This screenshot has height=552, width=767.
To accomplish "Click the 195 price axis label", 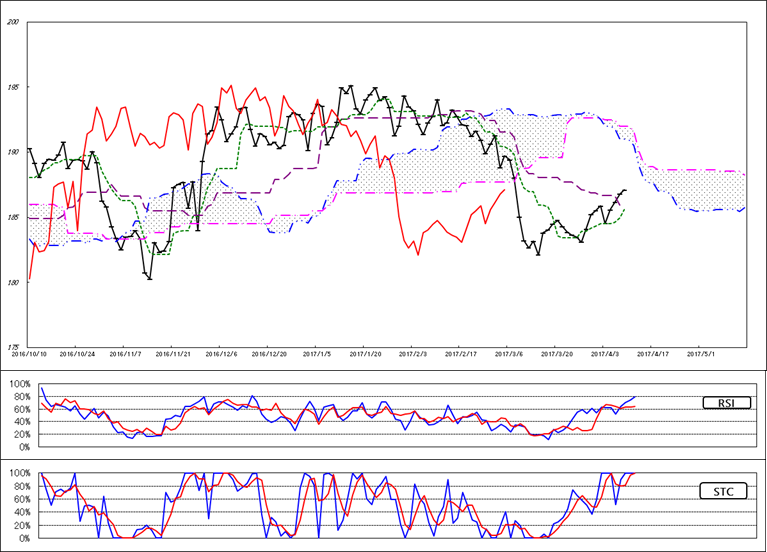I will (13, 88).
